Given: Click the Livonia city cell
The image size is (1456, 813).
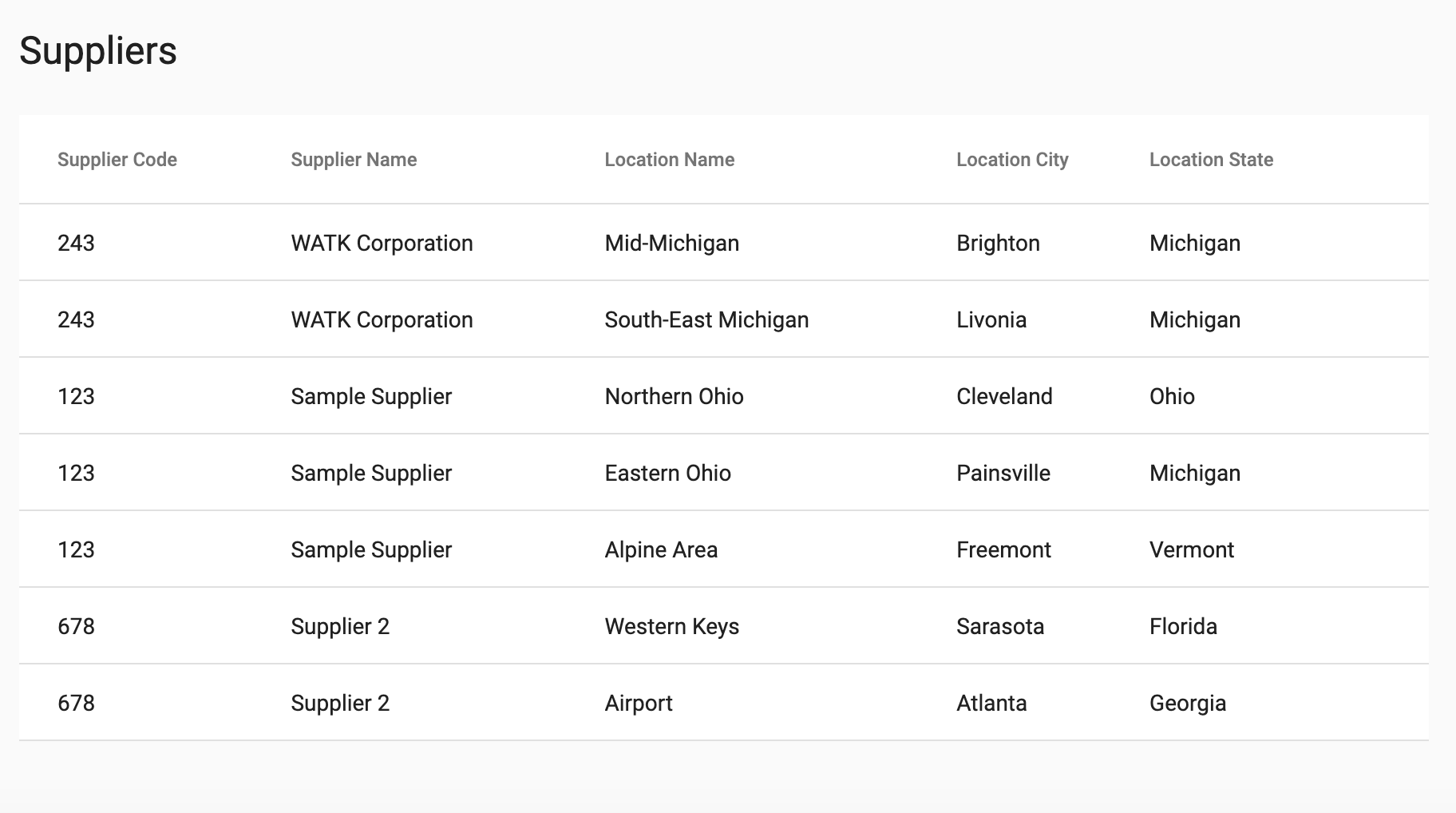Looking at the screenshot, I should tap(992, 319).
